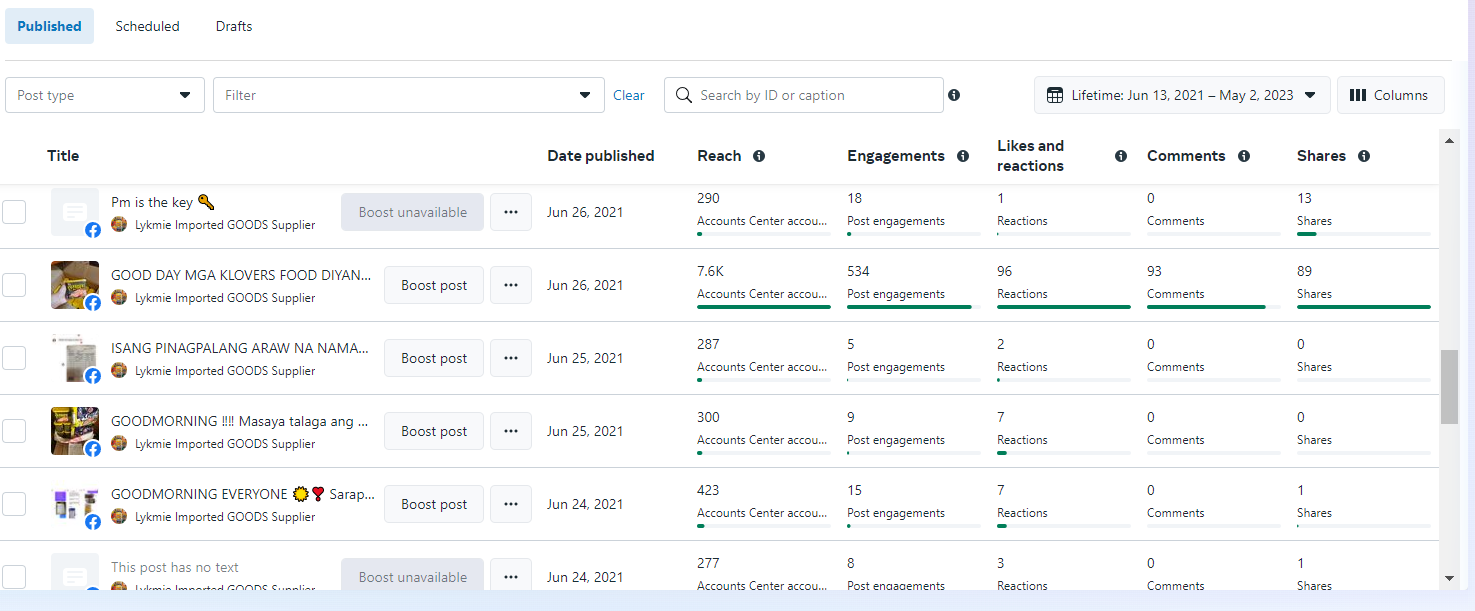The height and width of the screenshot is (611, 1475).
Task: Click the info icon beside Engagements header
Action: [x=963, y=156]
